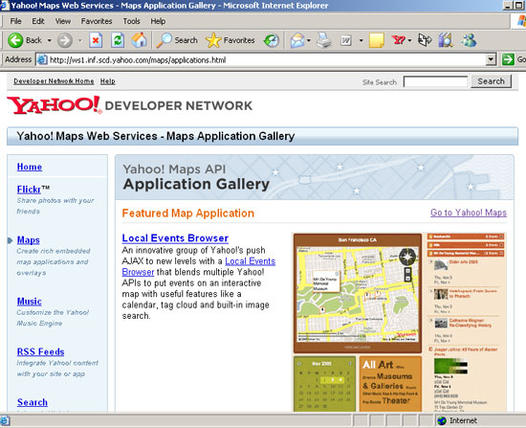Open the File menu
Image resolution: width=526 pixels, height=428 pixels.
pyautogui.click(x=16, y=21)
